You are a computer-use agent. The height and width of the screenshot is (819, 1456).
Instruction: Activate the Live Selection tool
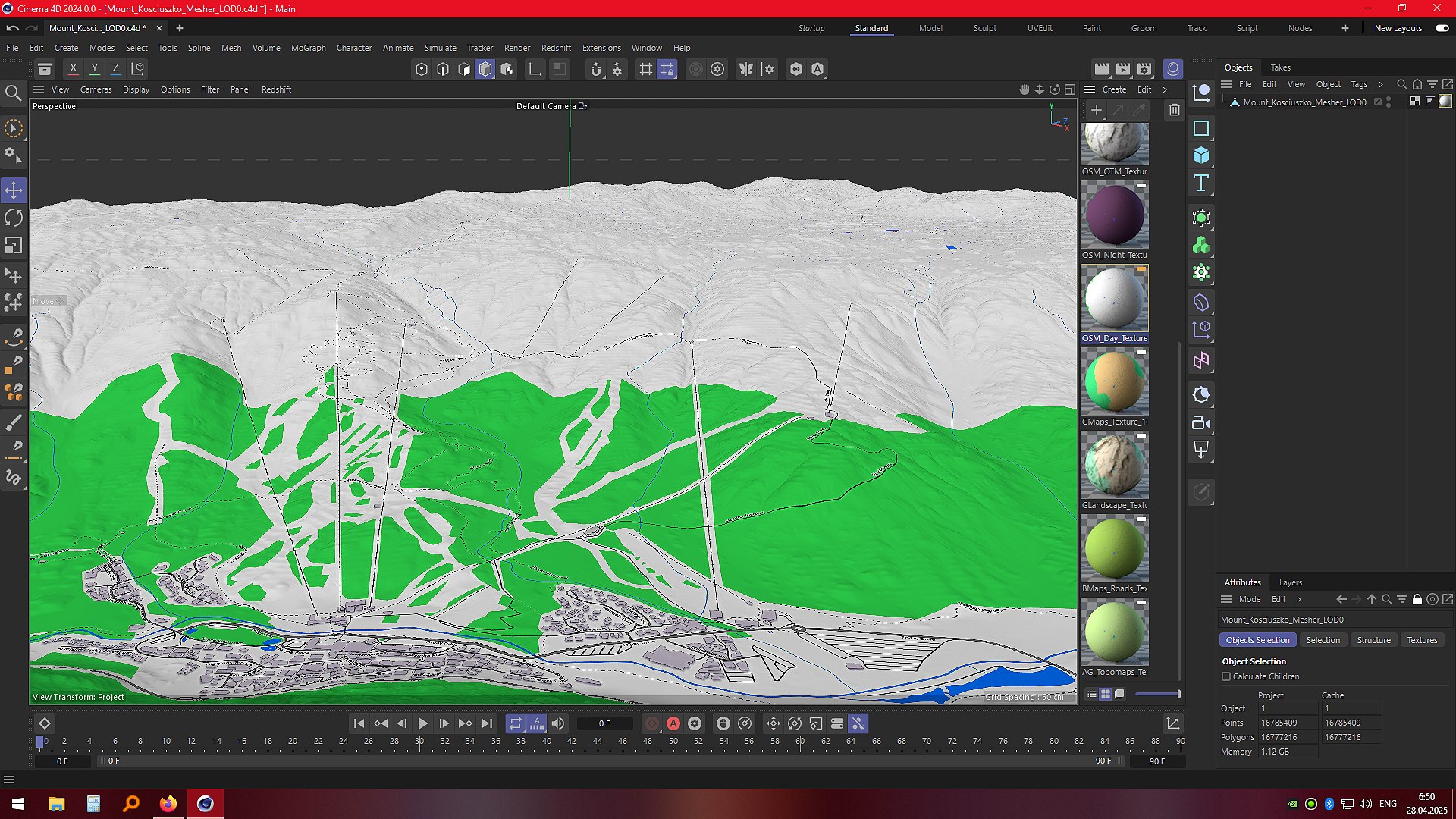point(14,128)
